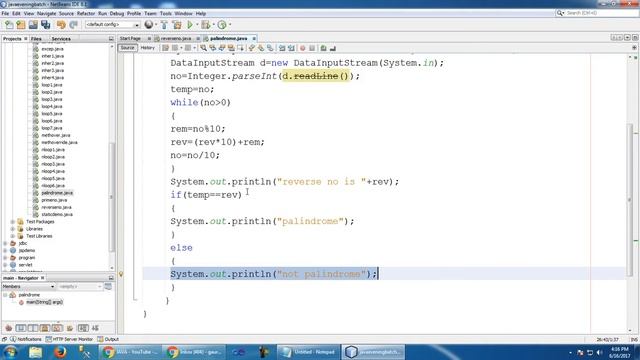Click the Last Edit icon in editor toolbar
Image resolution: width=640 pixels, height=360 pixels.
[165, 48]
